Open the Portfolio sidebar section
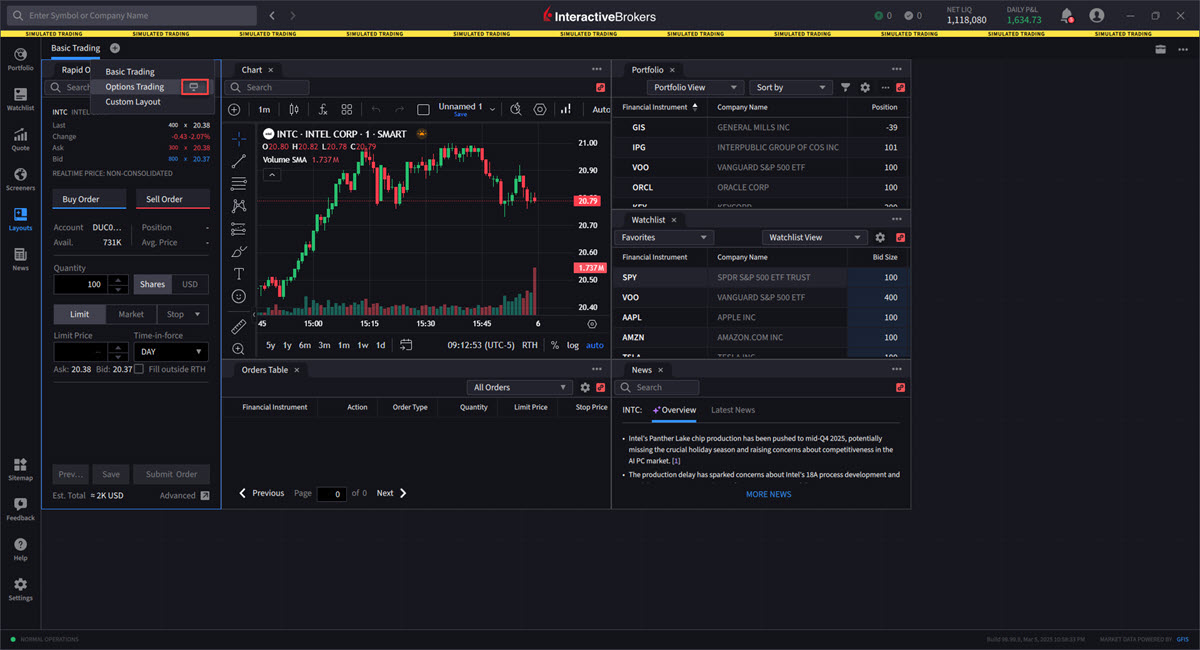 pos(20,59)
